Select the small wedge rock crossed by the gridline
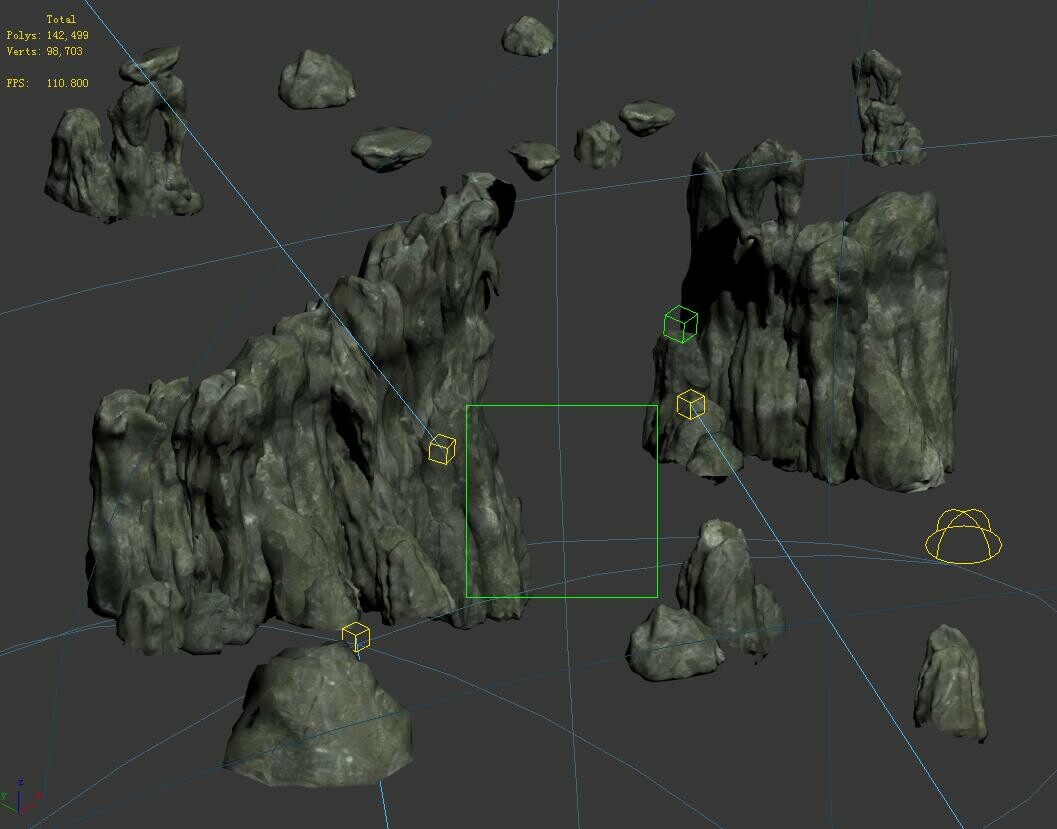The image size is (1057, 829). 536,158
